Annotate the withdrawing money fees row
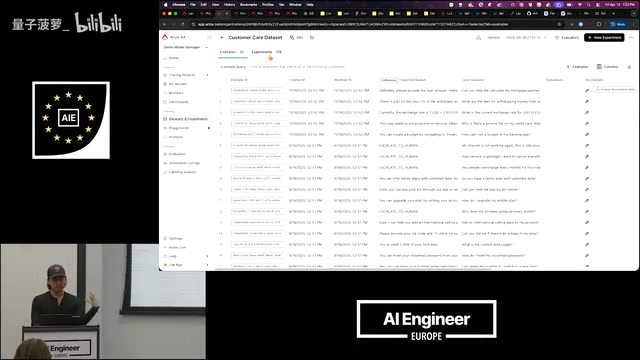Viewport: 640px width, 360px height. pos(587,101)
